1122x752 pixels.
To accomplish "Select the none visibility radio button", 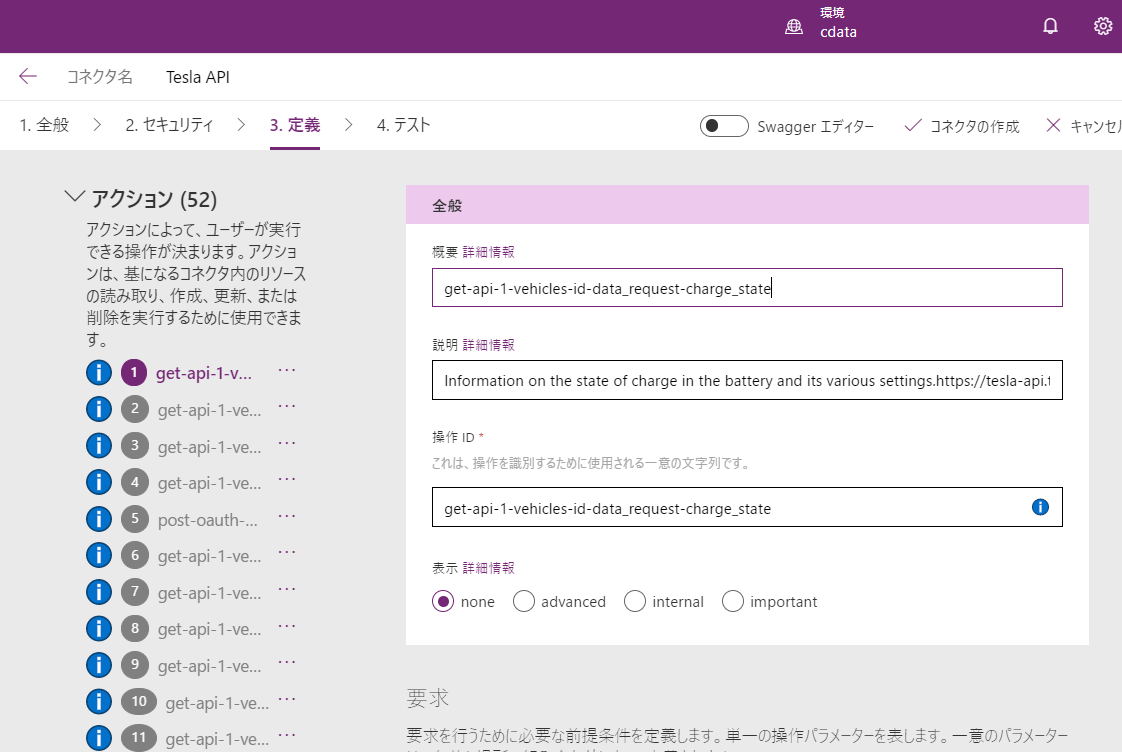I will [443, 602].
